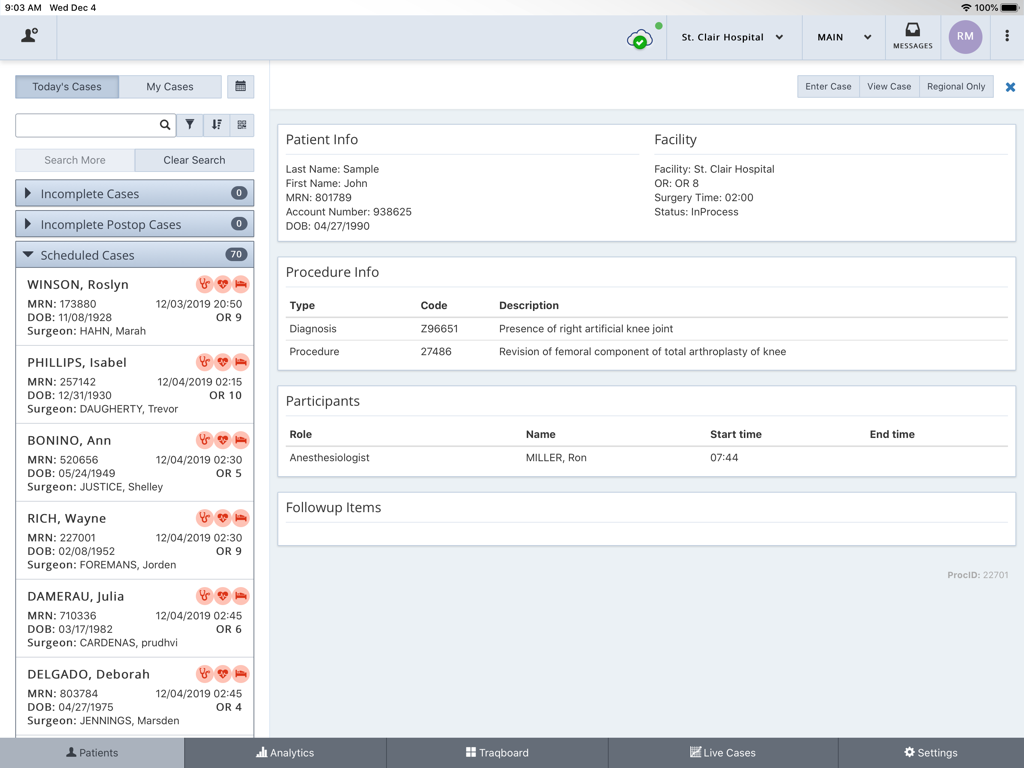Open Messages inbox
The height and width of the screenshot is (768, 1024).
pos(912,37)
